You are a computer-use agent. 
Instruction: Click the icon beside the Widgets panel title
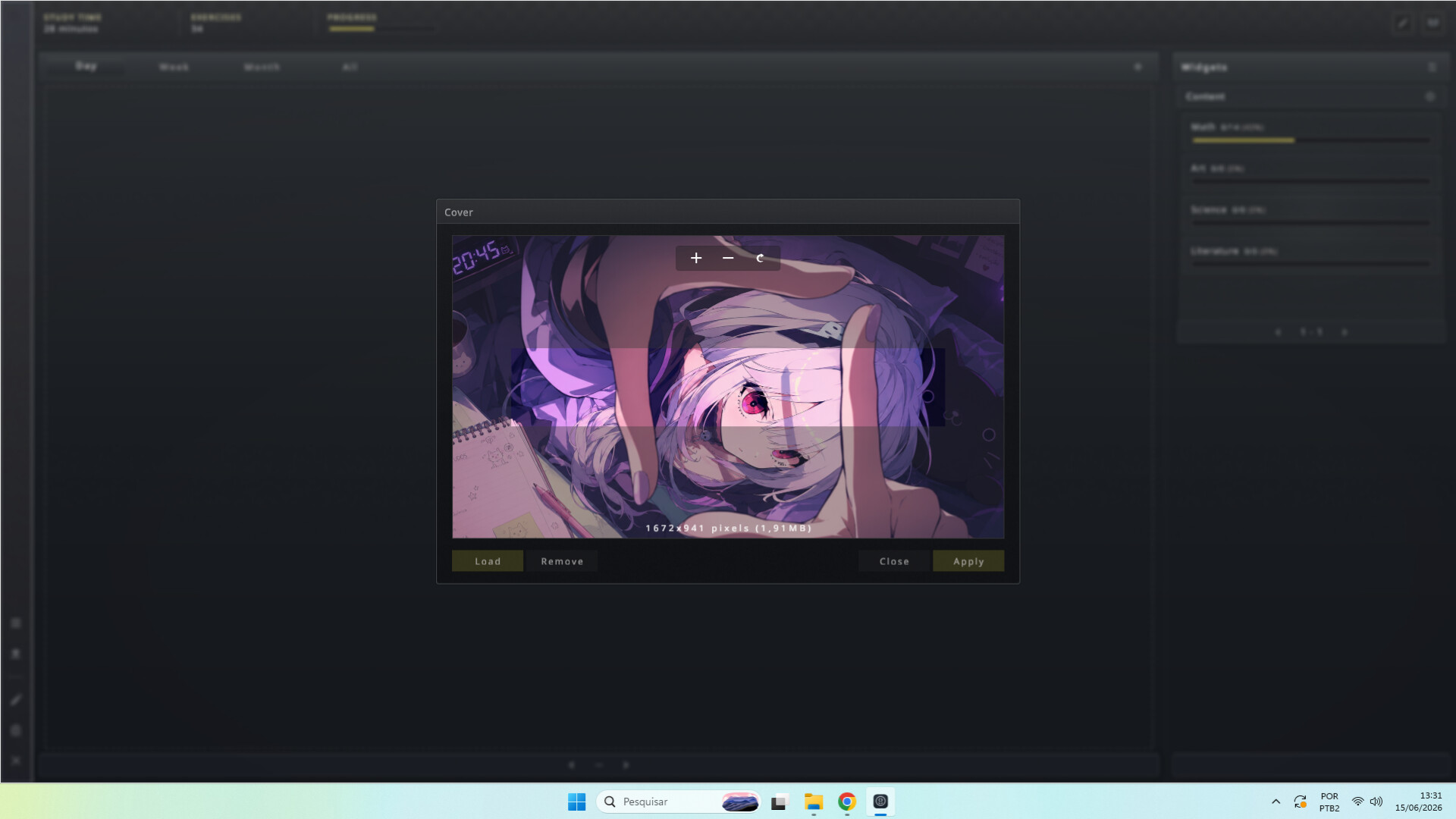click(1432, 67)
